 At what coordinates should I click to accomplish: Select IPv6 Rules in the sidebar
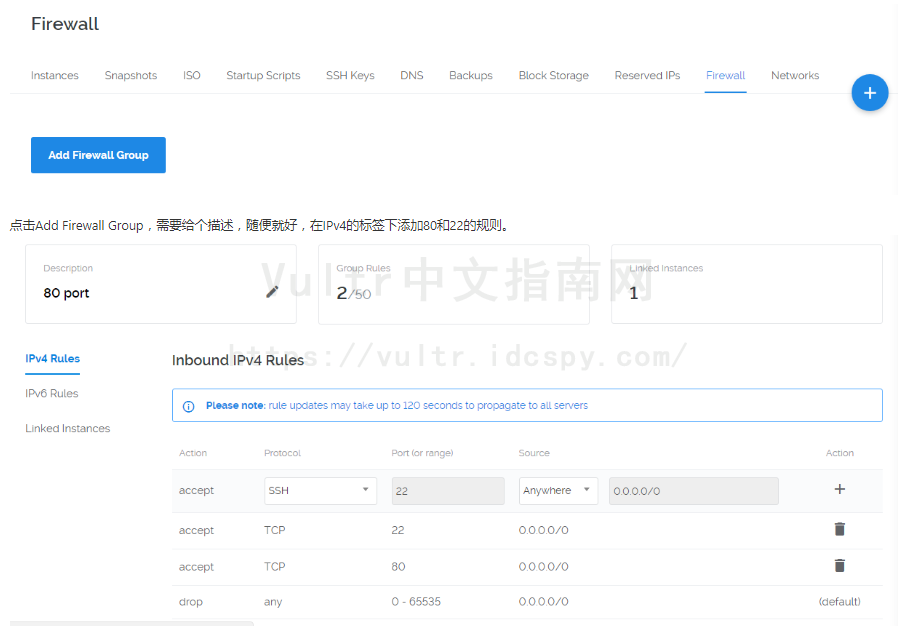click(51, 393)
